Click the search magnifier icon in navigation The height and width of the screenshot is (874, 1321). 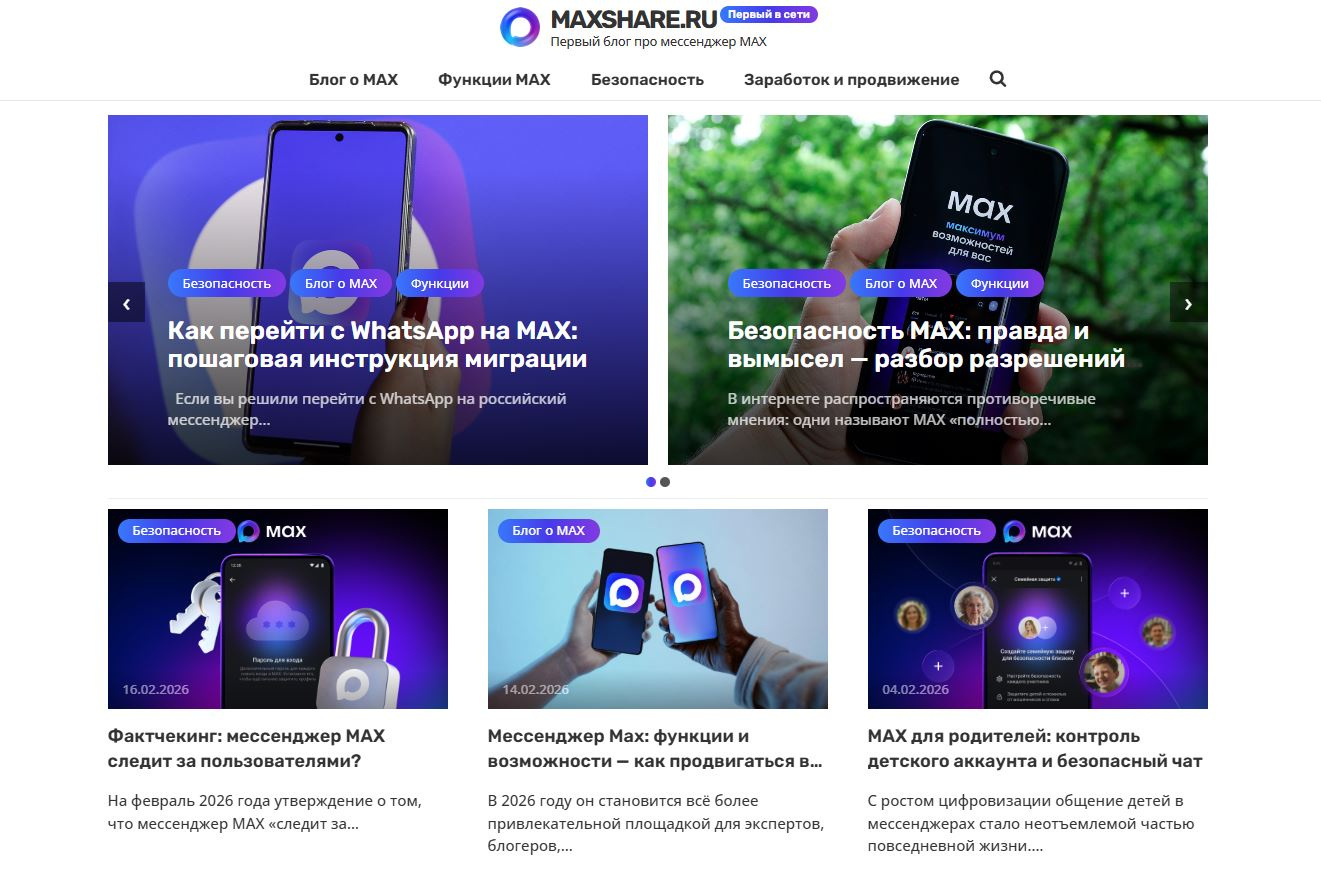[997, 79]
